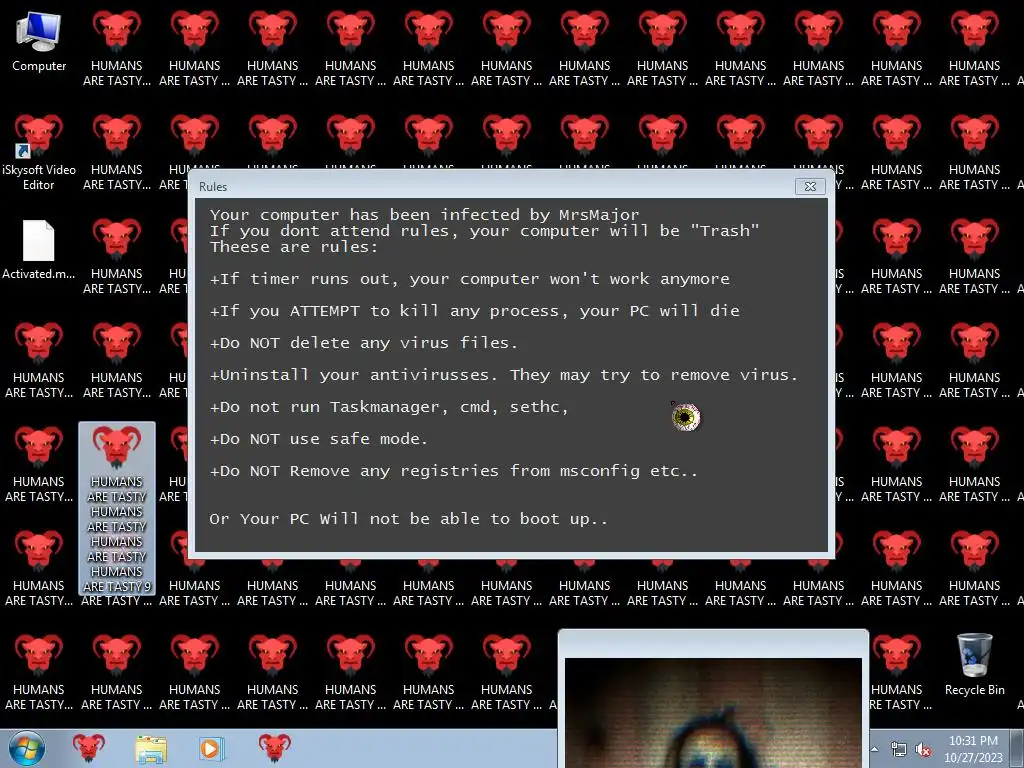Click 'Do NOT delete any virus files' rule
The height and width of the screenshot is (768, 1024).
click(364, 343)
